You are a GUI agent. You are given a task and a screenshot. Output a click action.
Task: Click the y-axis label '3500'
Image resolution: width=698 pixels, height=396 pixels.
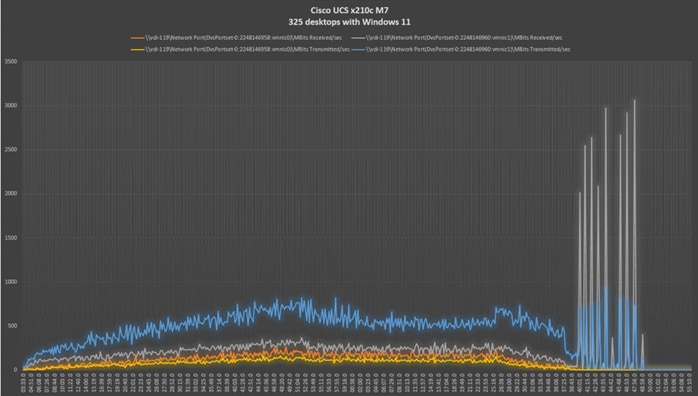(12, 62)
